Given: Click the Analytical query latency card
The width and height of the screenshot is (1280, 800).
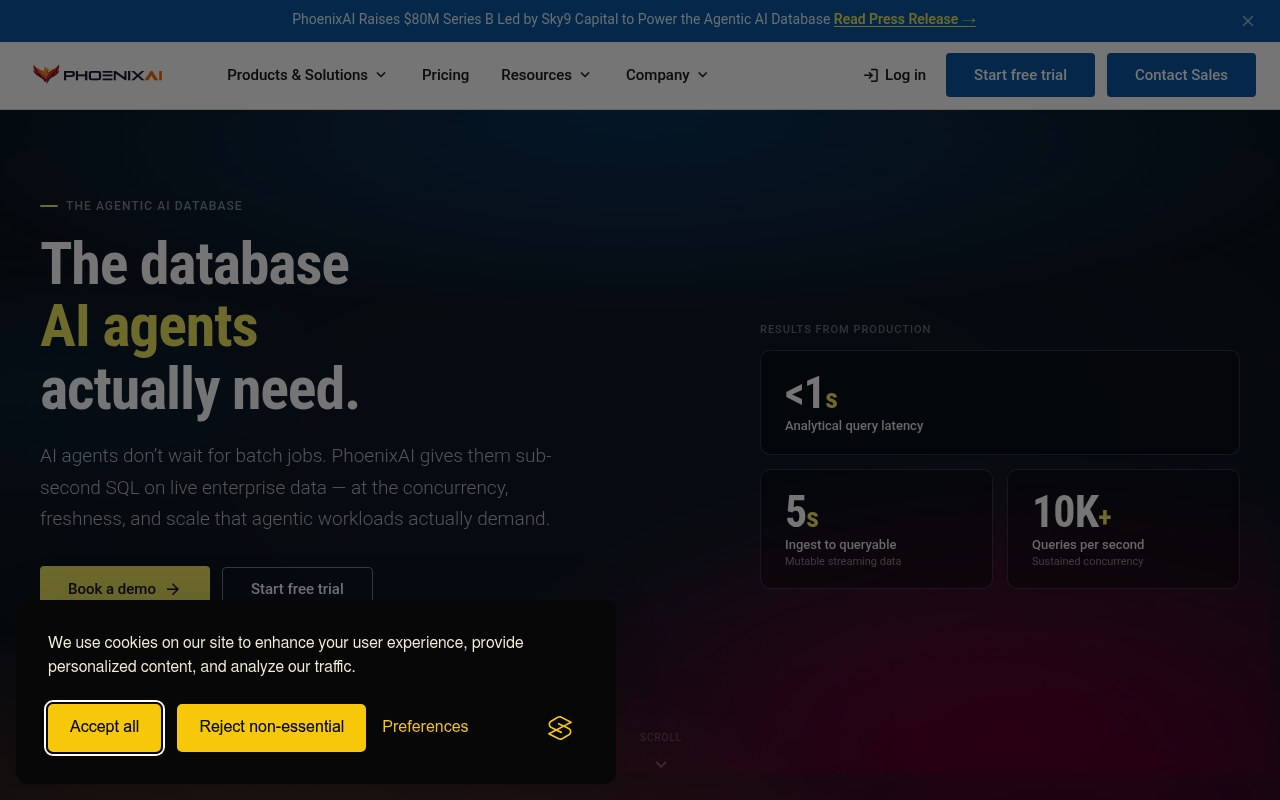Looking at the screenshot, I should point(1000,402).
